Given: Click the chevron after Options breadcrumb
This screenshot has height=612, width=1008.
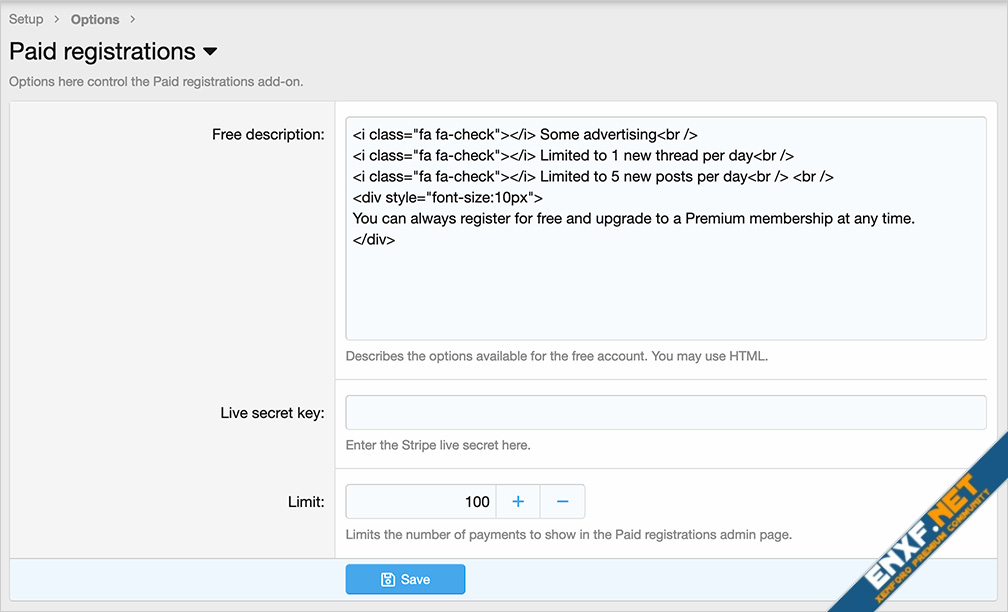Looking at the screenshot, I should click(132, 19).
